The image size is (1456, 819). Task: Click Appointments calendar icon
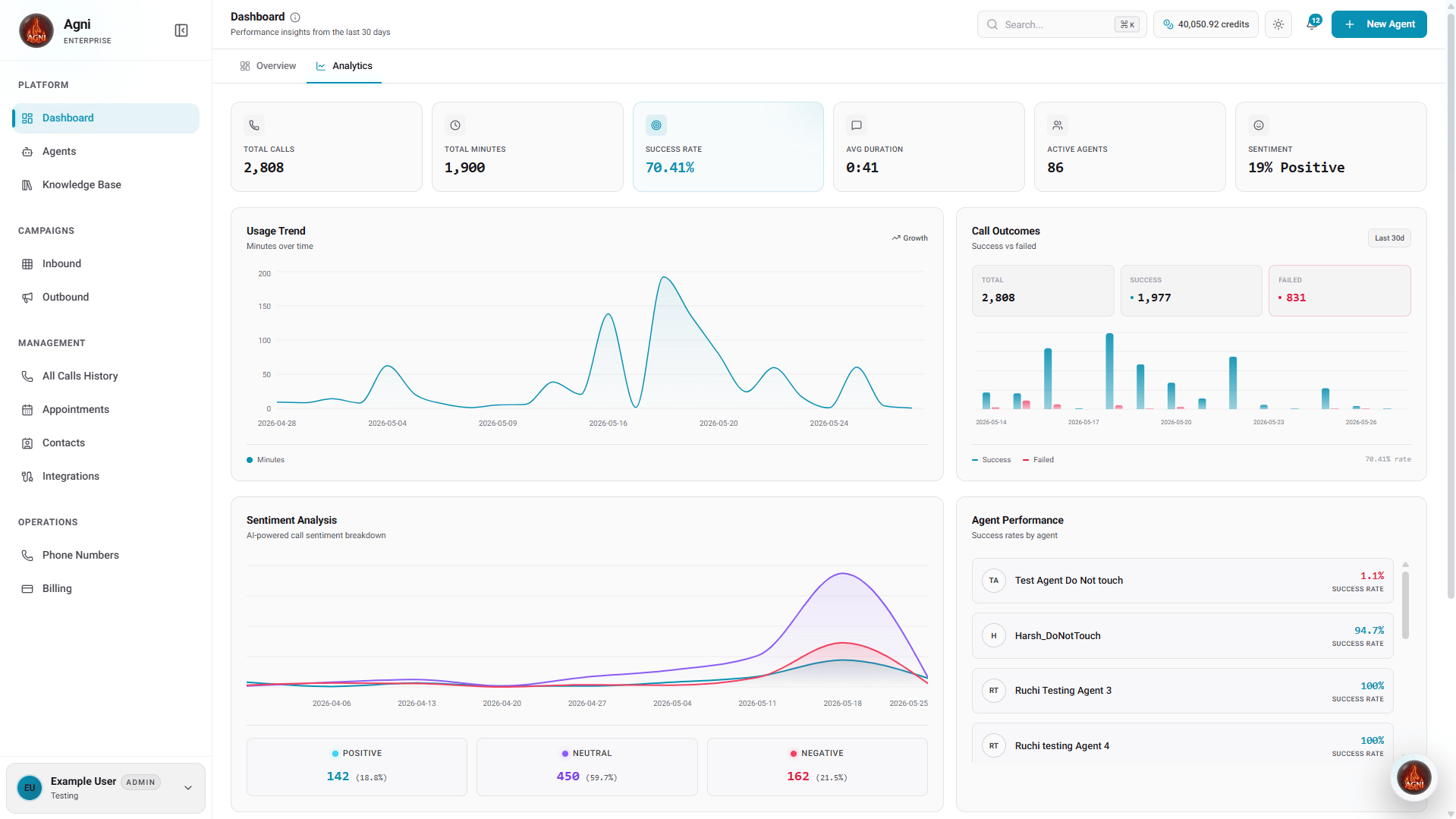pyautogui.click(x=27, y=410)
